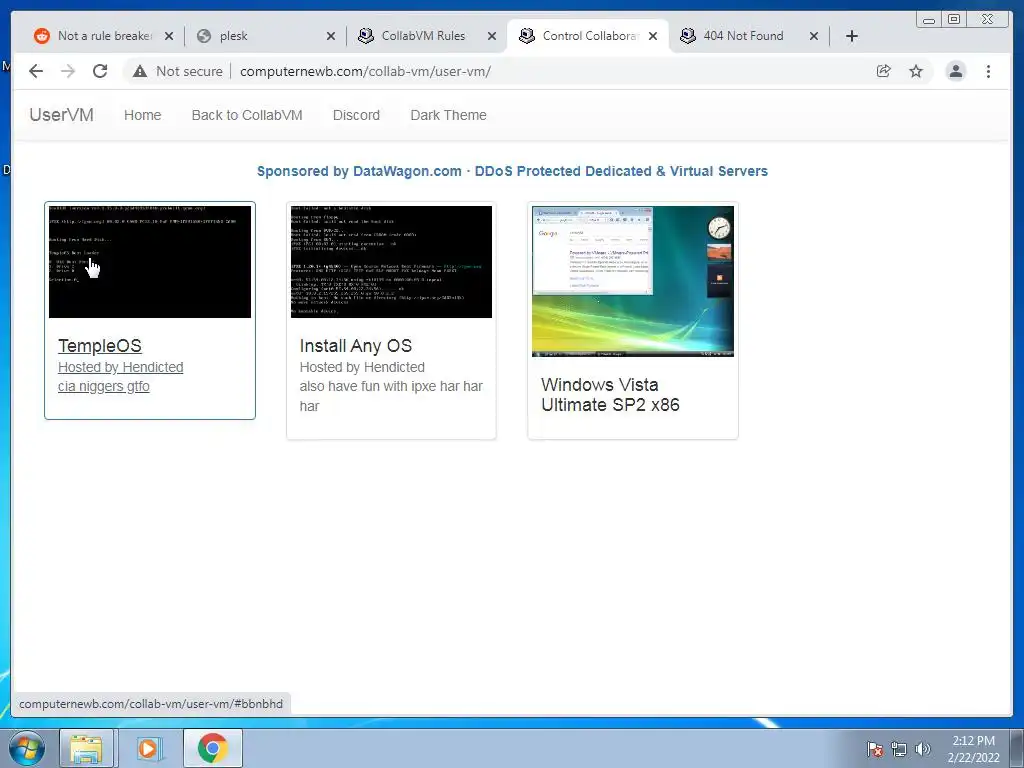Minimize the Chrome window
The width and height of the screenshot is (1024, 768).
pyautogui.click(x=929, y=20)
